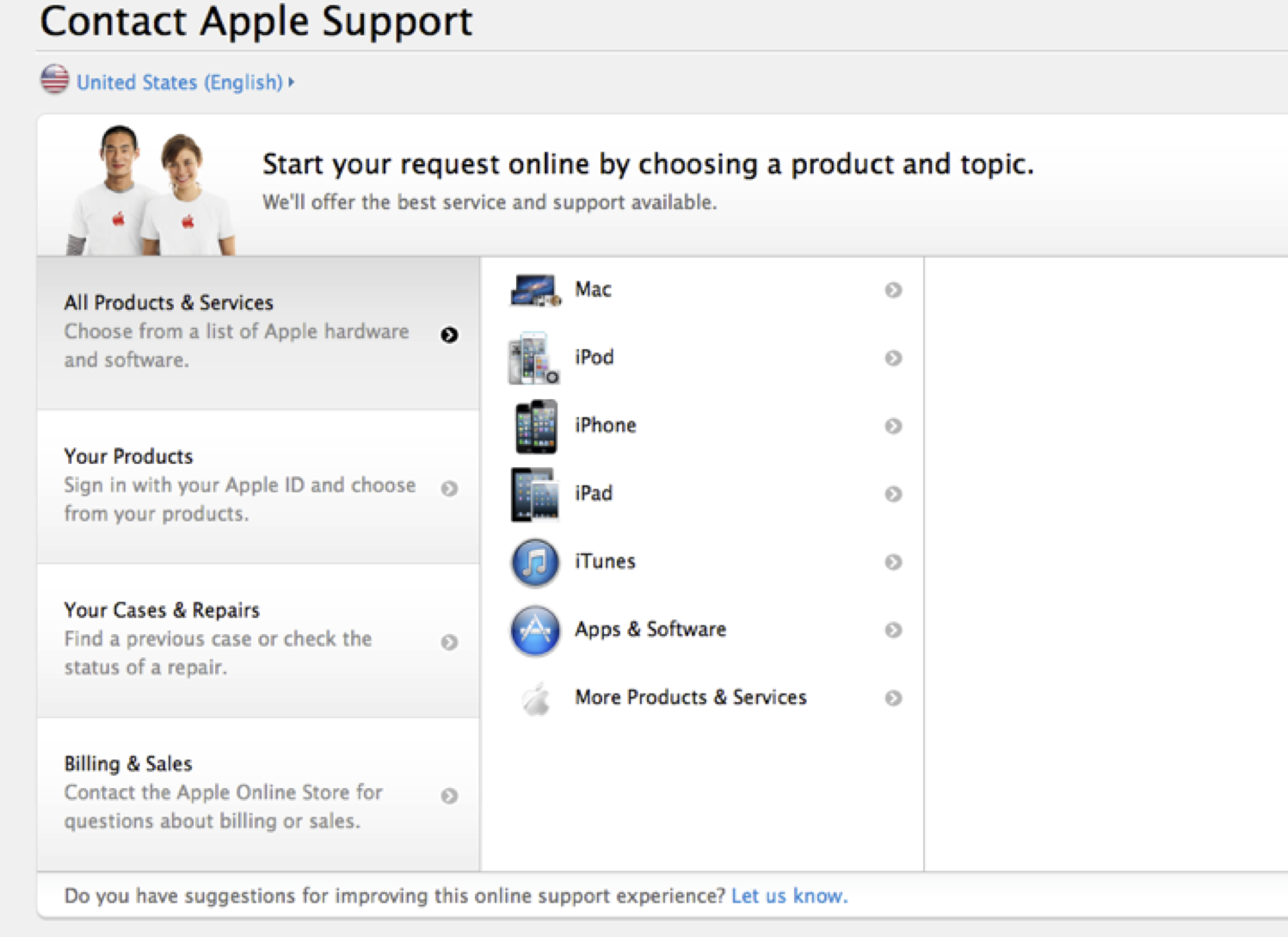Viewport: 1288px width, 937px height.
Task: Click the United States flag icon
Action: [x=55, y=80]
